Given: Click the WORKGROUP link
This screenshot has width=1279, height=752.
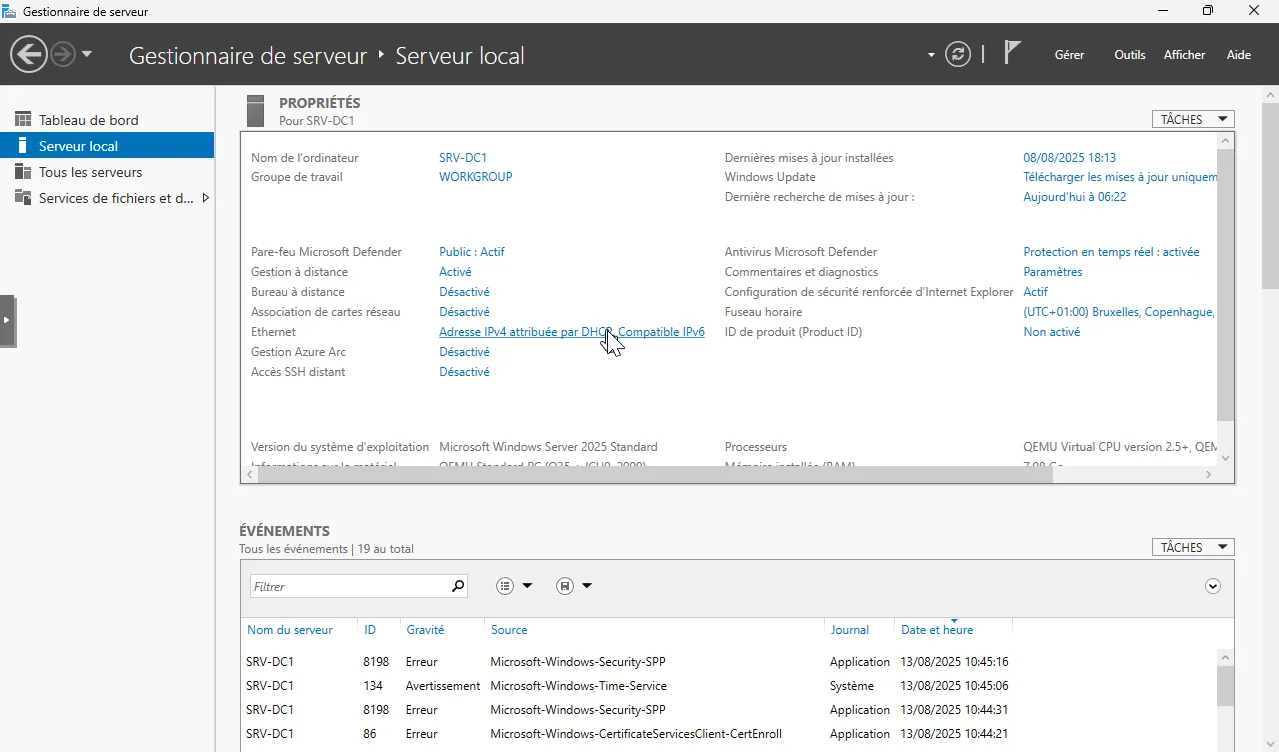Looking at the screenshot, I should 475,177.
